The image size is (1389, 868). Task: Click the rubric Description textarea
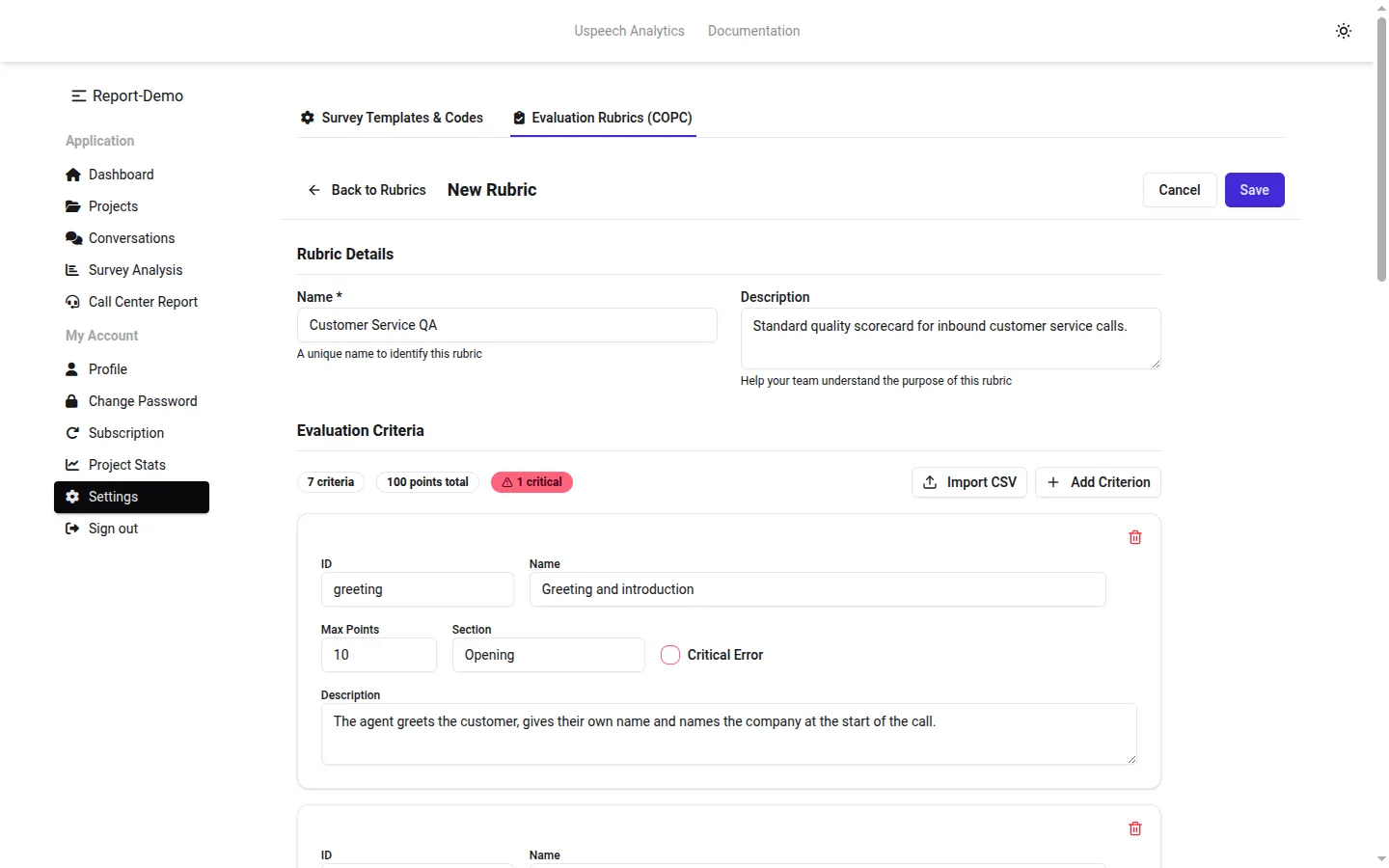point(950,339)
